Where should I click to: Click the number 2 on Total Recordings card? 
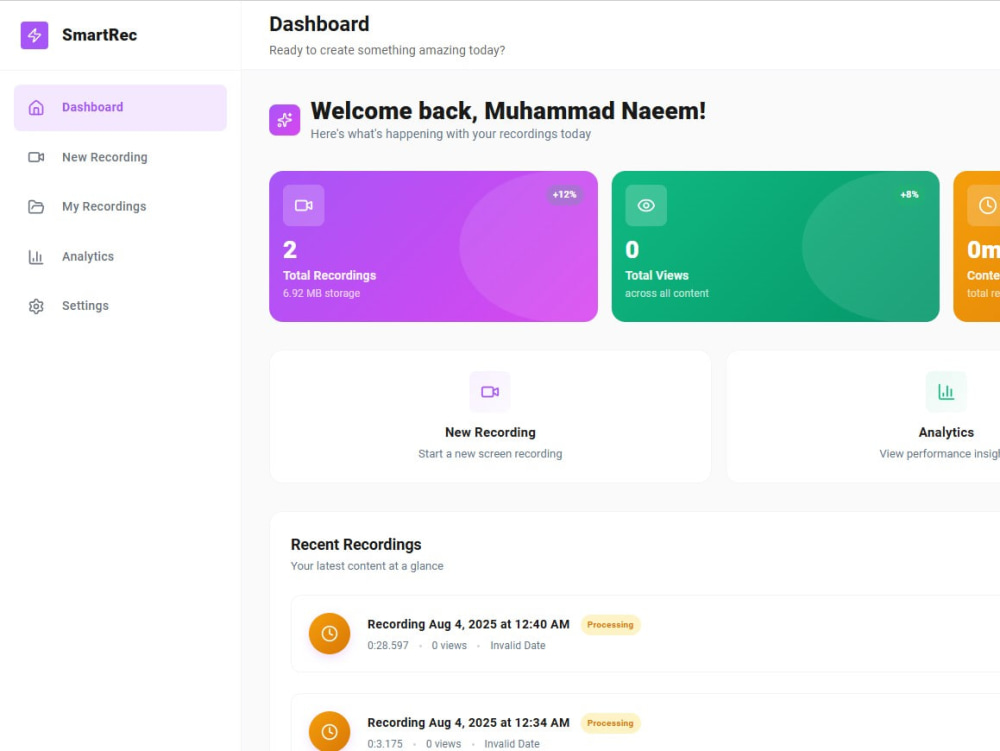pos(290,249)
